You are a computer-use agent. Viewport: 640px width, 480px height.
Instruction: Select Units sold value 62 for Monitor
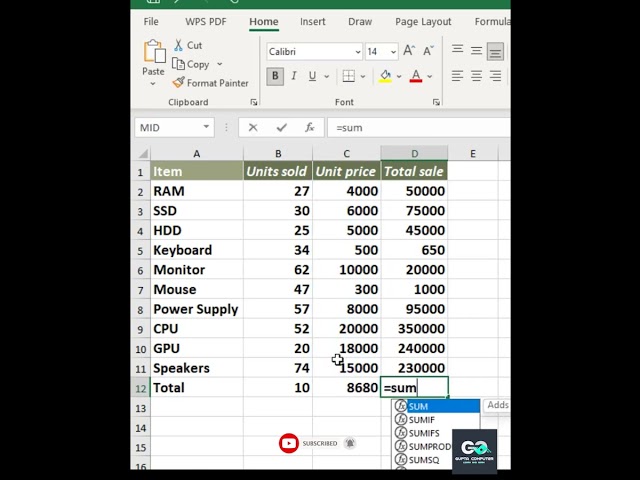tap(278, 270)
